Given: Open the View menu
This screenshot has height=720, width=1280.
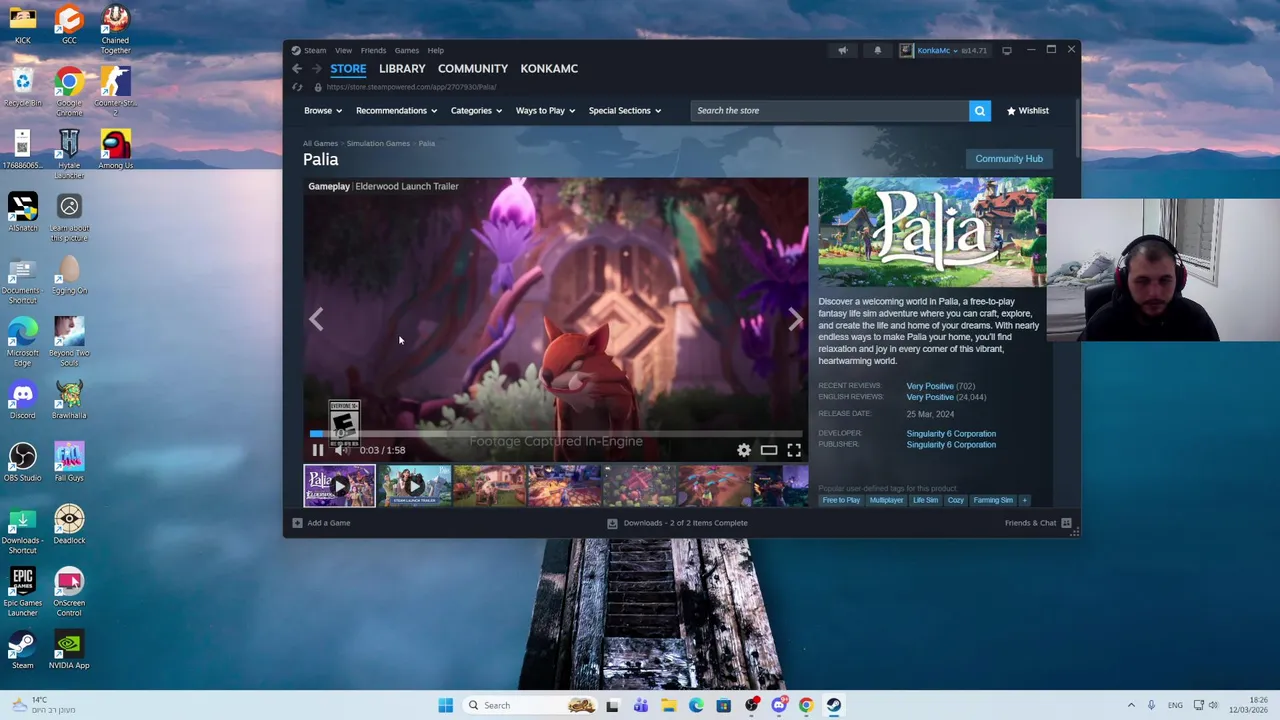Looking at the screenshot, I should (343, 50).
